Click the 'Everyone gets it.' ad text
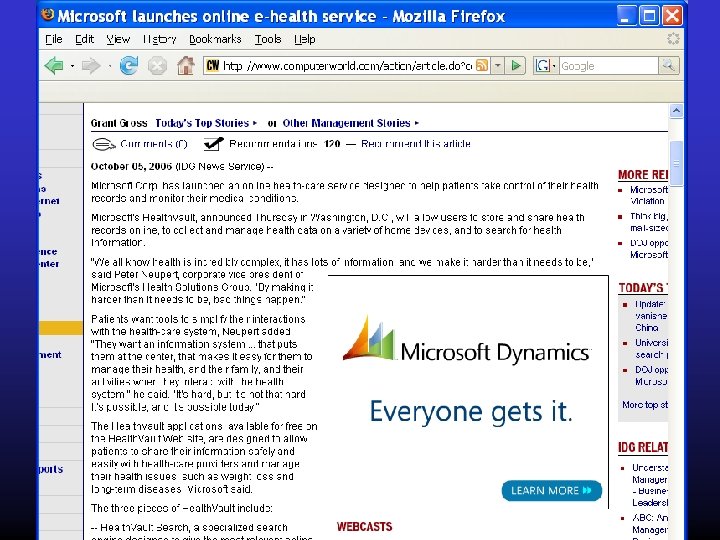 pos(471,411)
